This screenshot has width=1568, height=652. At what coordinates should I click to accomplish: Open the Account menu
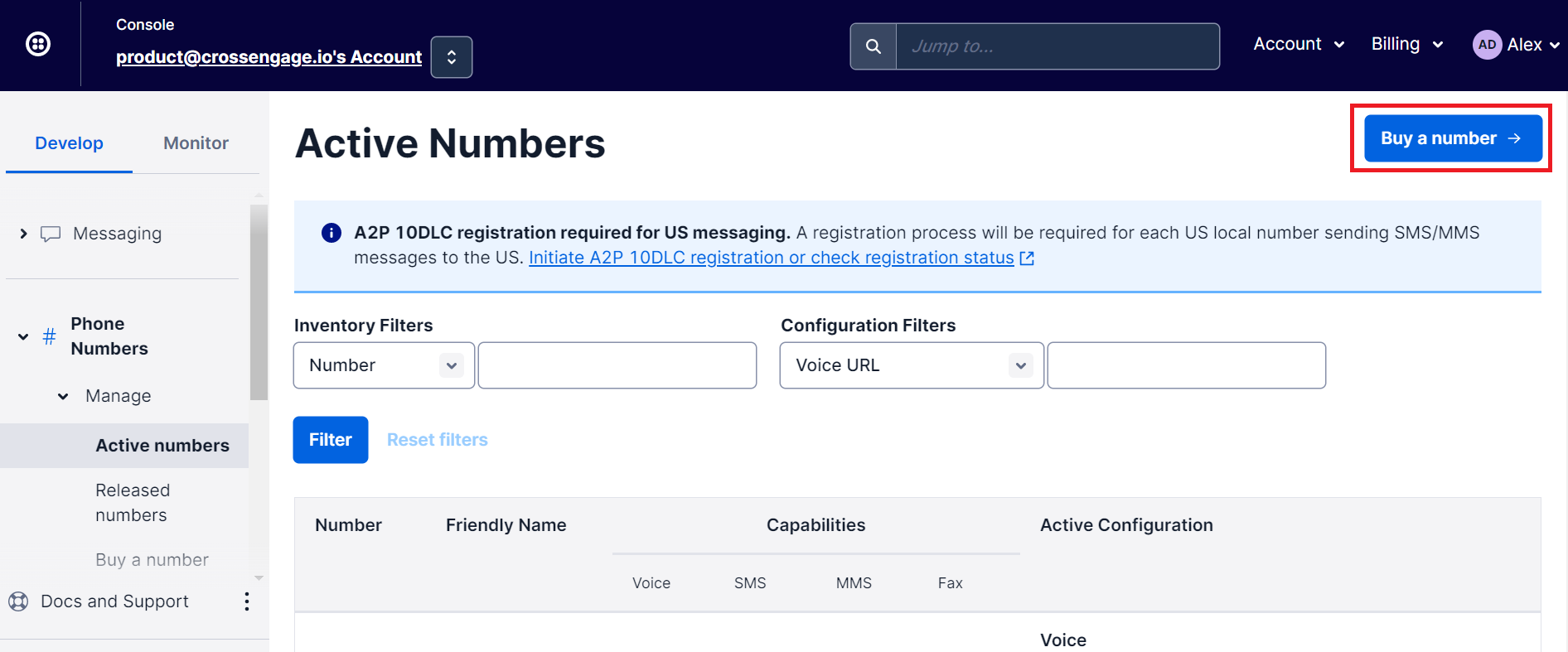1299,44
